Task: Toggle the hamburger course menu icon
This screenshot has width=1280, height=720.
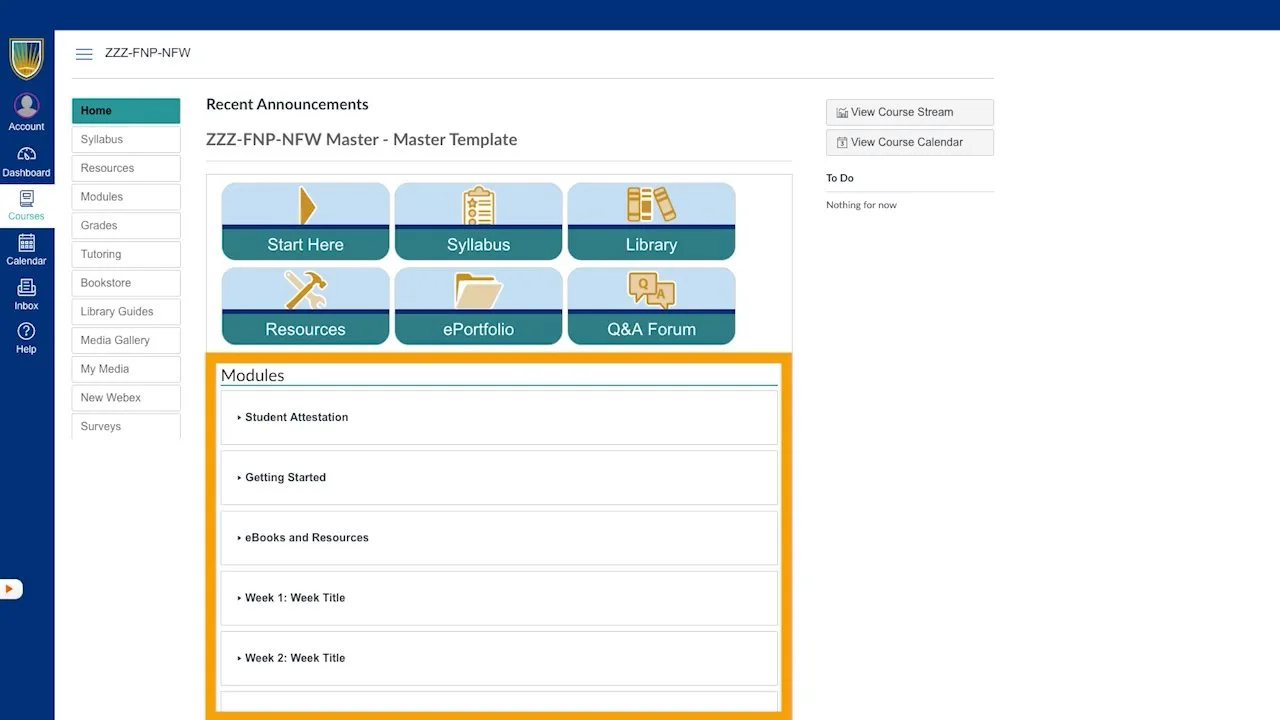Action: [84, 54]
